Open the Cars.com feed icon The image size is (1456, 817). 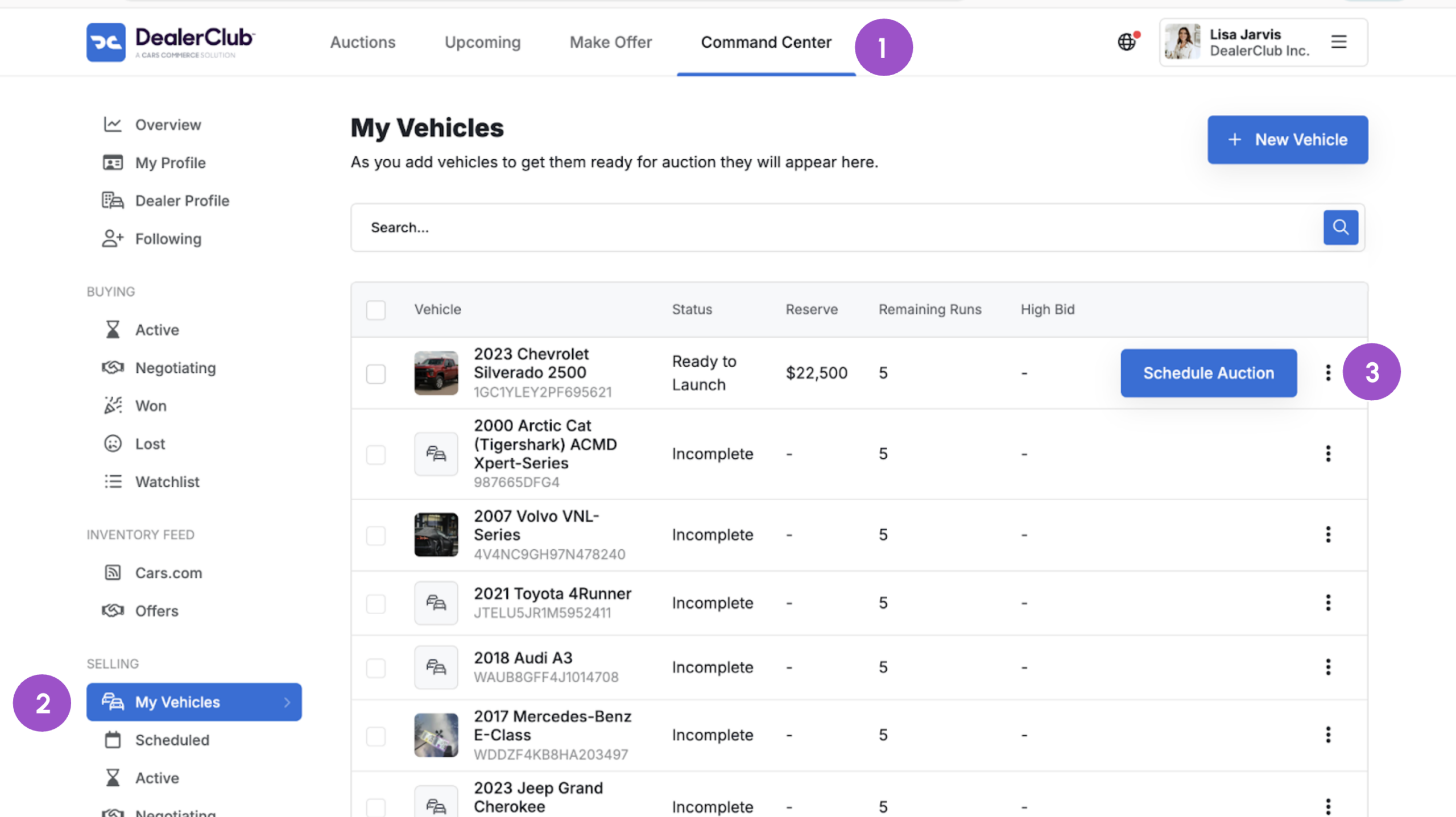tap(113, 573)
